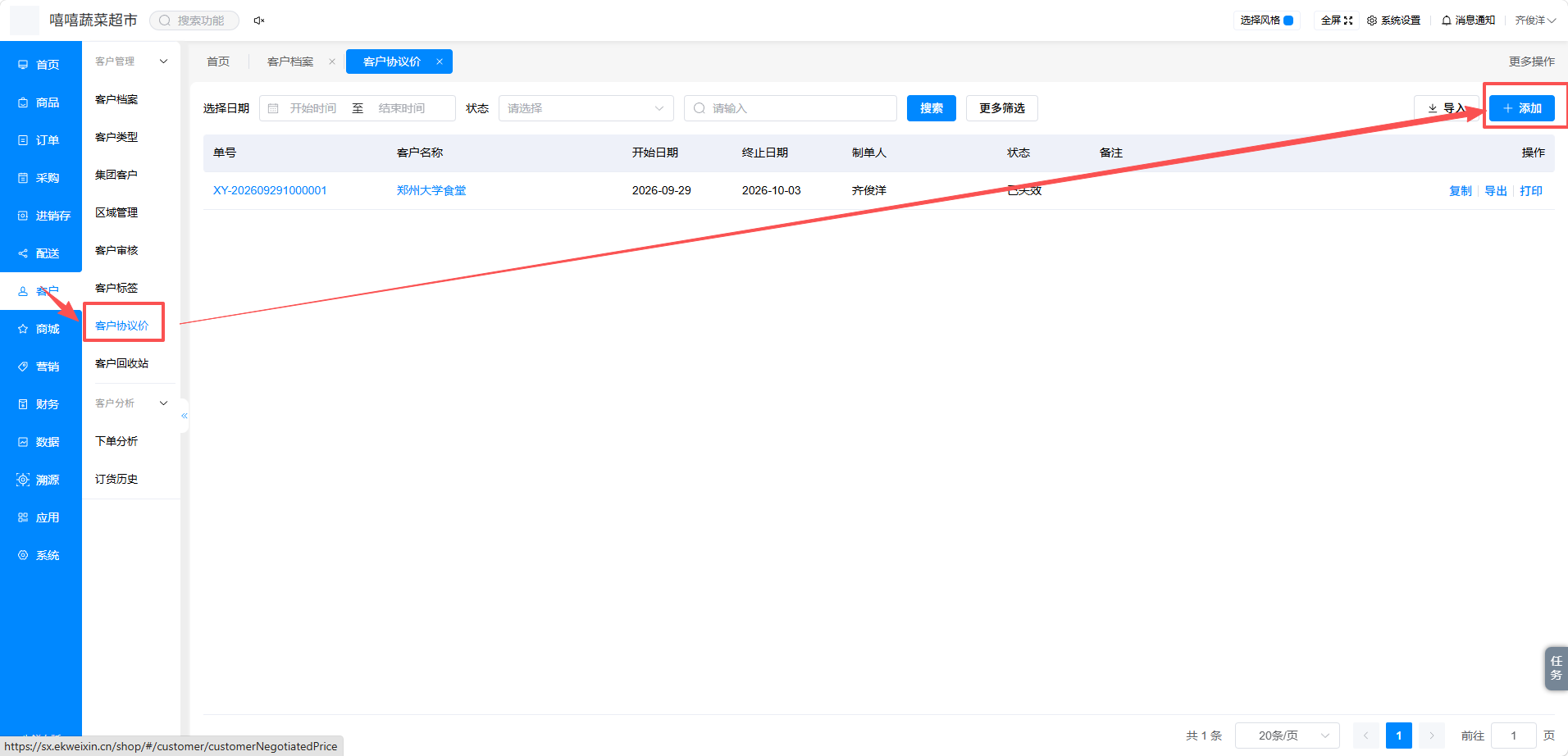Viewport: 1568px width, 756px height.
Task: Open customer 郑州大学食堂 link
Action: tap(431, 190)
